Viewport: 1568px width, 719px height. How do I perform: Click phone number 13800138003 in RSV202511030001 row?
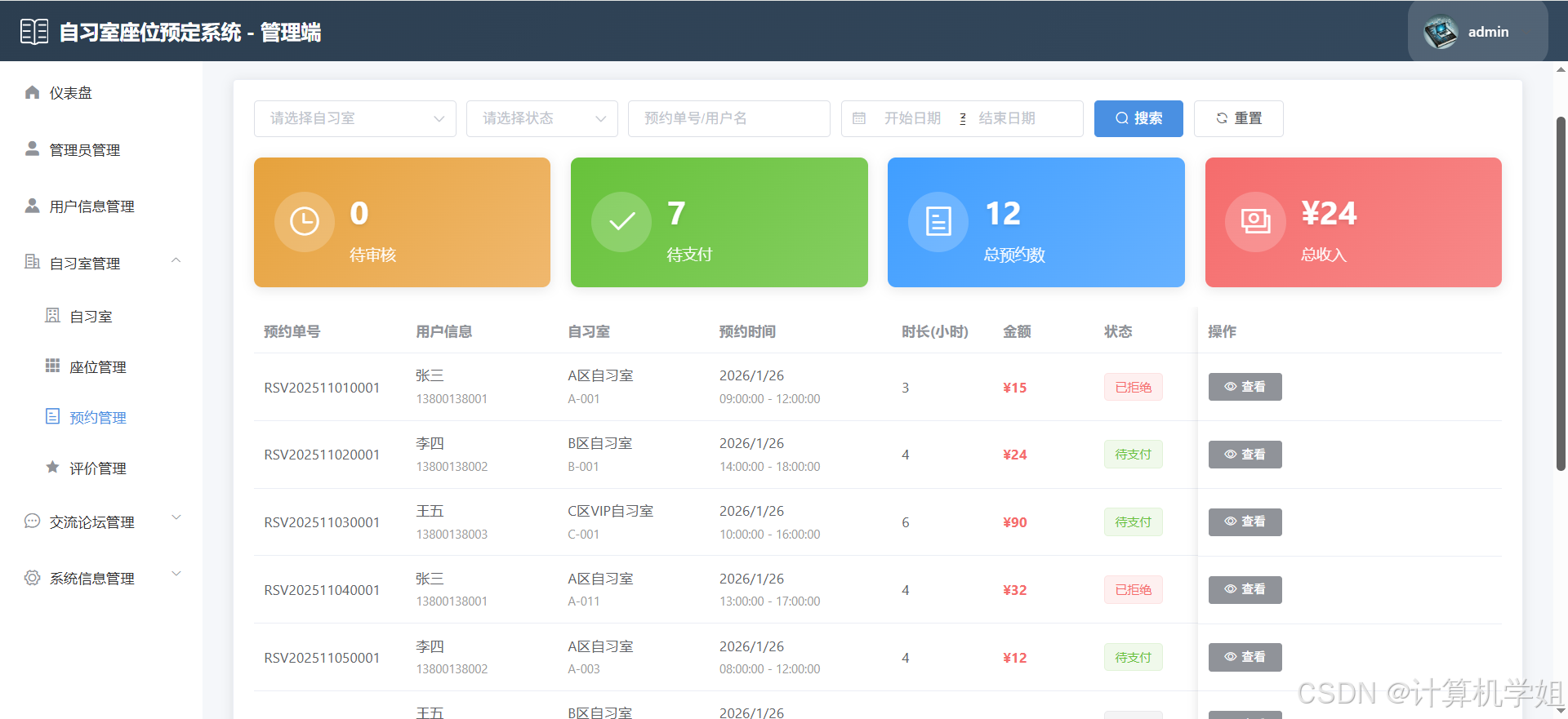click(452, 535)
